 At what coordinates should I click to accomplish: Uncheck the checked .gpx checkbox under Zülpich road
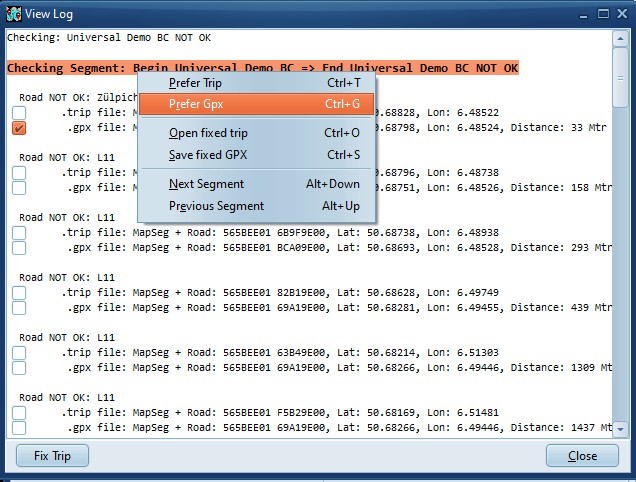coord(19,128)
